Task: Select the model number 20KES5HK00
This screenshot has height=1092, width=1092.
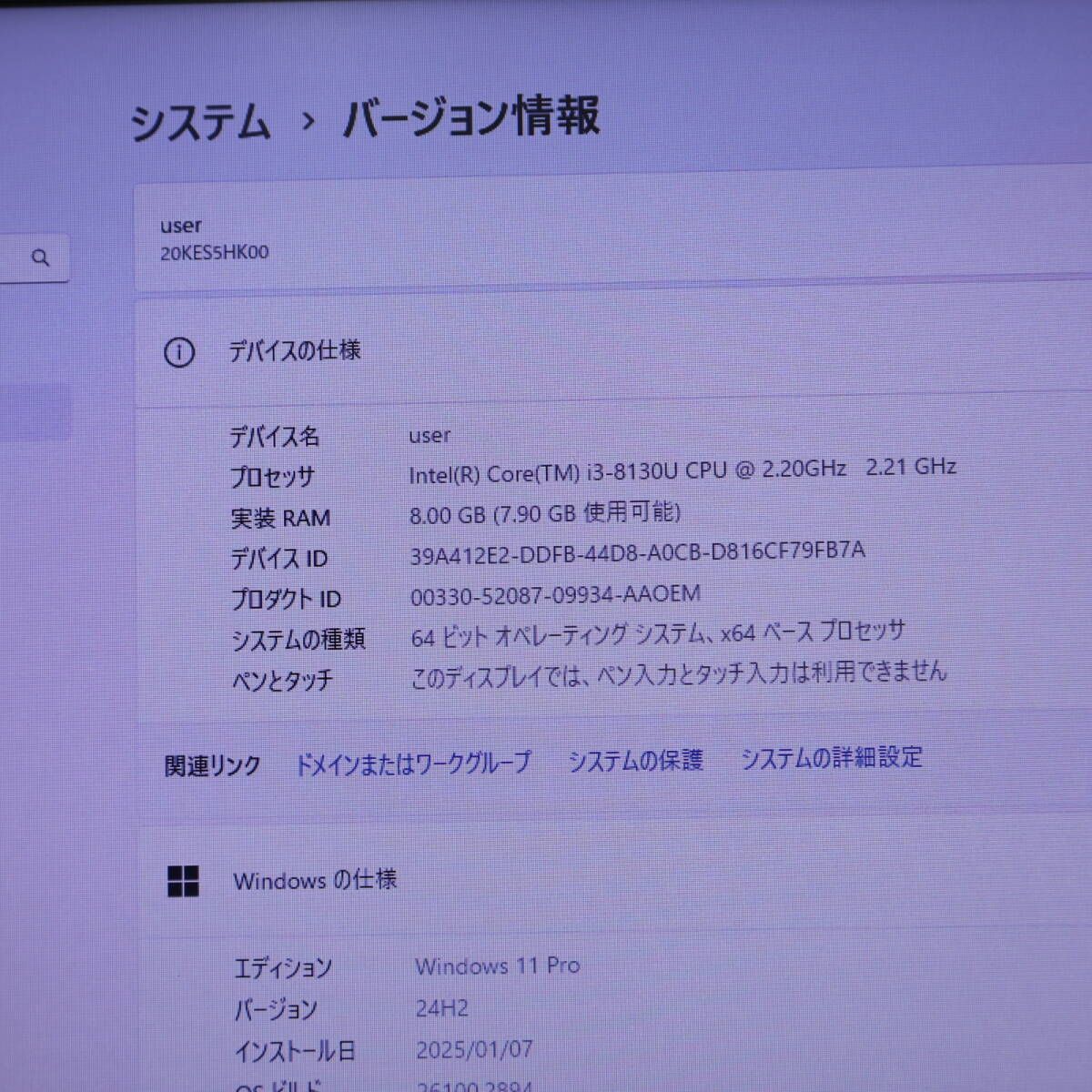Action: (x=214, y=253)
